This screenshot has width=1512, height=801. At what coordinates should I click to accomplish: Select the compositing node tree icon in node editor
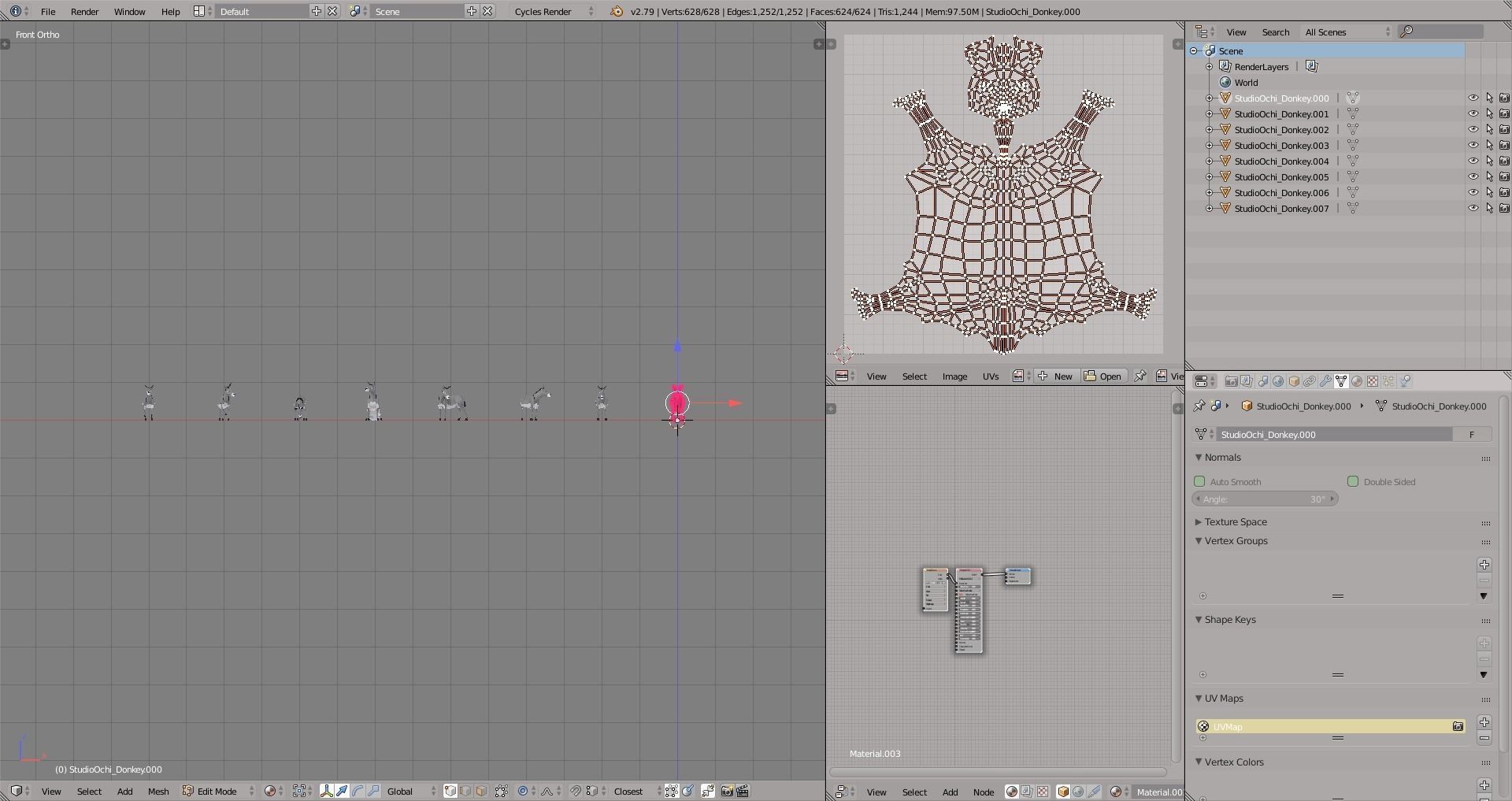click(1027, 792)
